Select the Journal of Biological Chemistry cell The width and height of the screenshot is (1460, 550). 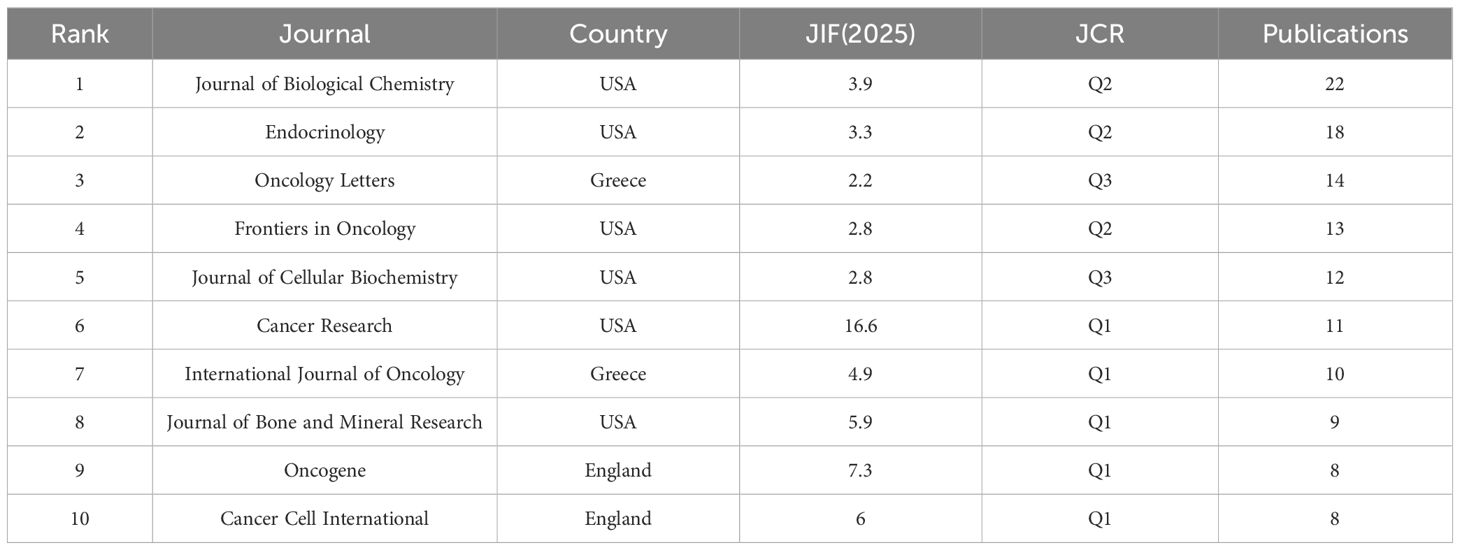pyautogui.click(x=324, y=84)
